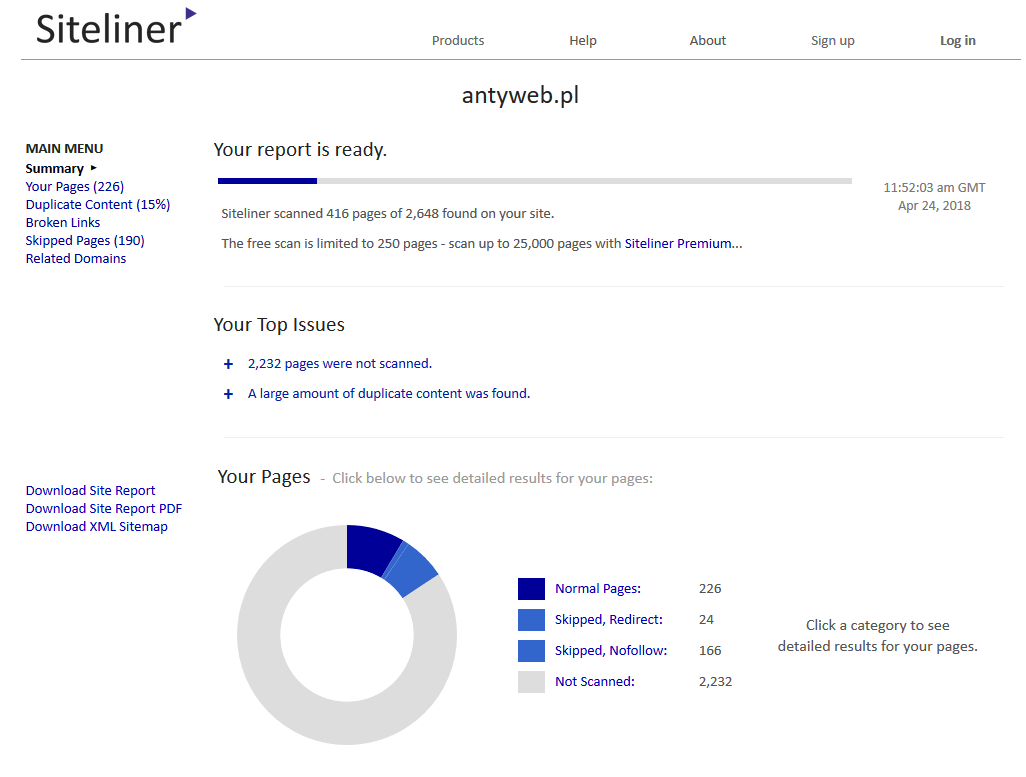Click the Skipped, Nofollow color swatch
The width and height of the screenshot is (1026, 777).
531,651
